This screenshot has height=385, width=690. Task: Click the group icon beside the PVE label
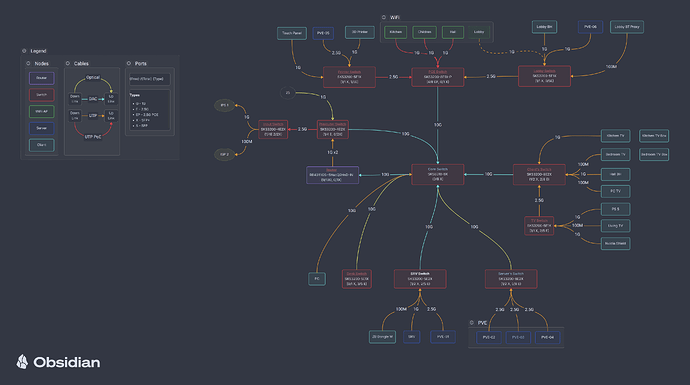[x=472, y=323]
